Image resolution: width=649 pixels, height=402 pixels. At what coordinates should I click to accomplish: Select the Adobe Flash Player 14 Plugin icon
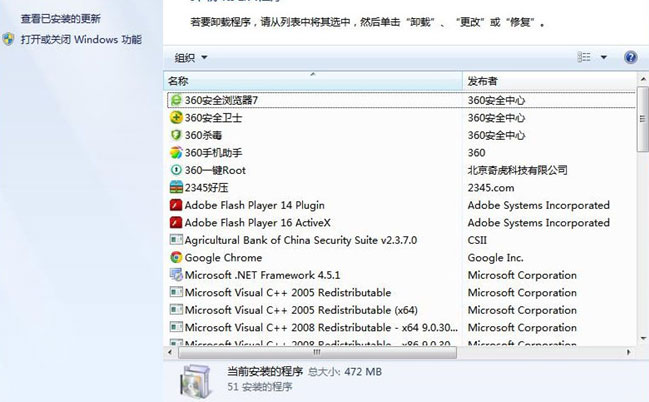176,205
